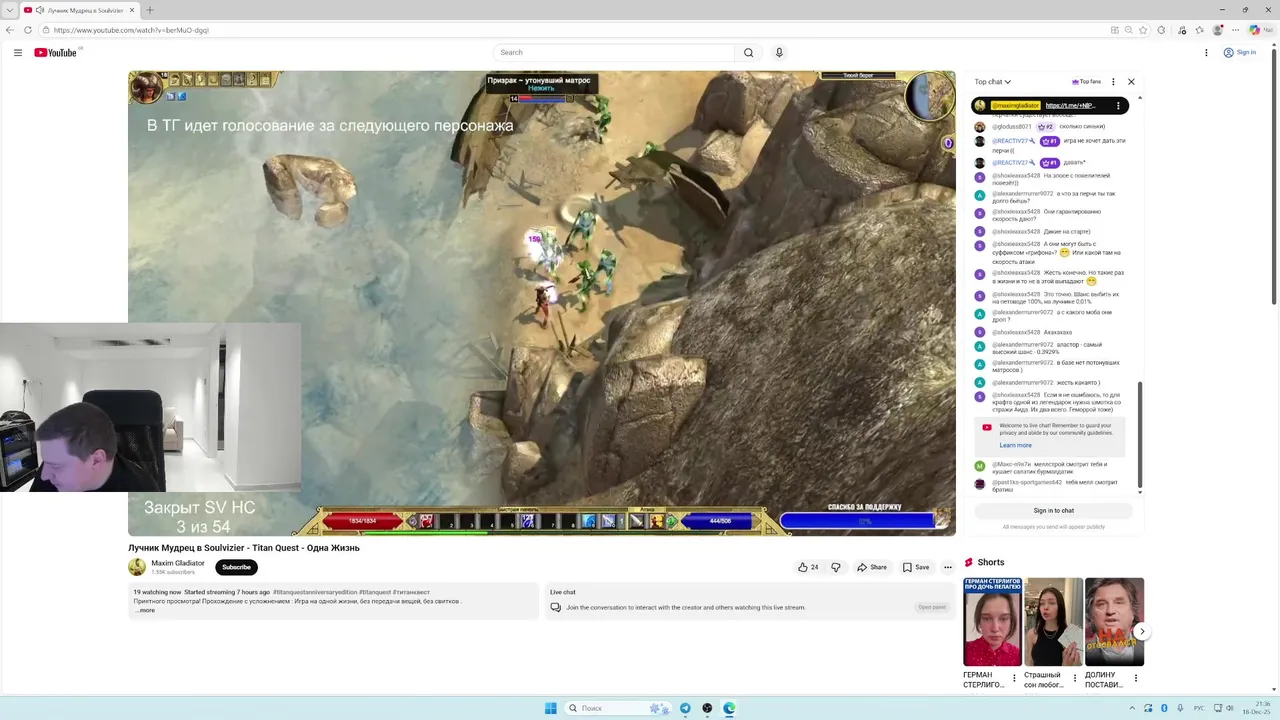Dislike the video with thumbs down
Viewport: 1280px width, 720px height.
click(x=836, y=567)
